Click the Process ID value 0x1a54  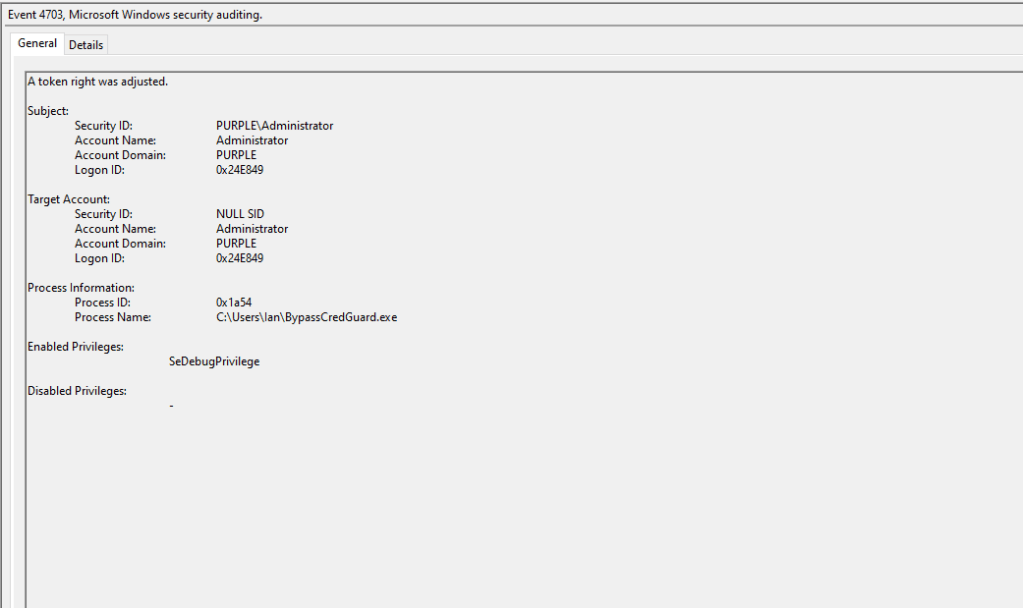pos(235,302)
